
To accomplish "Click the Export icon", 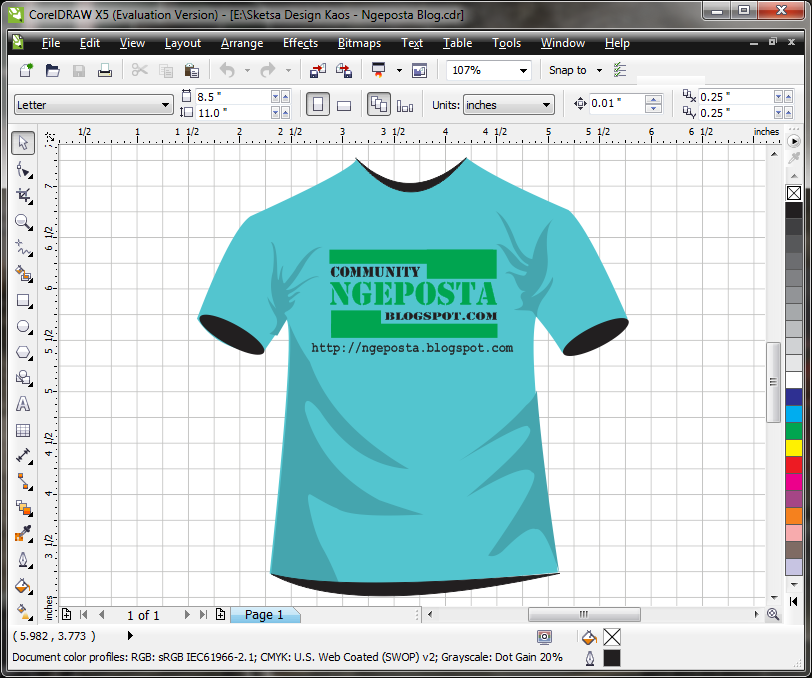I will tap(344, 70).
